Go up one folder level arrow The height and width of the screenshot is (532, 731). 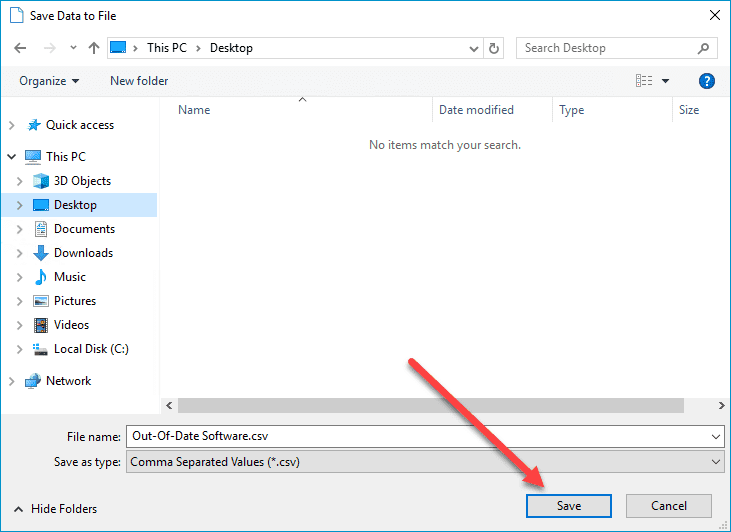tap(94, 48)
